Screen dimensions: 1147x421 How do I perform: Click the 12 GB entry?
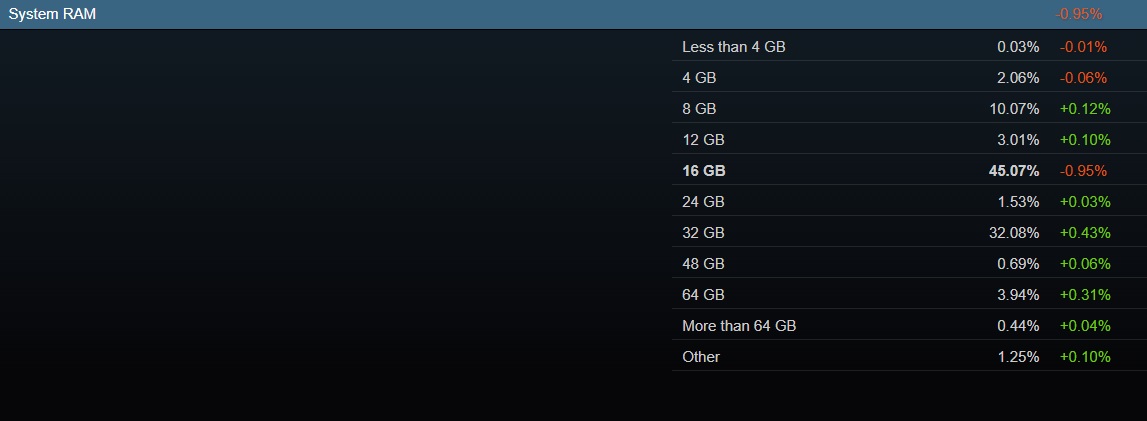(703, 140)
